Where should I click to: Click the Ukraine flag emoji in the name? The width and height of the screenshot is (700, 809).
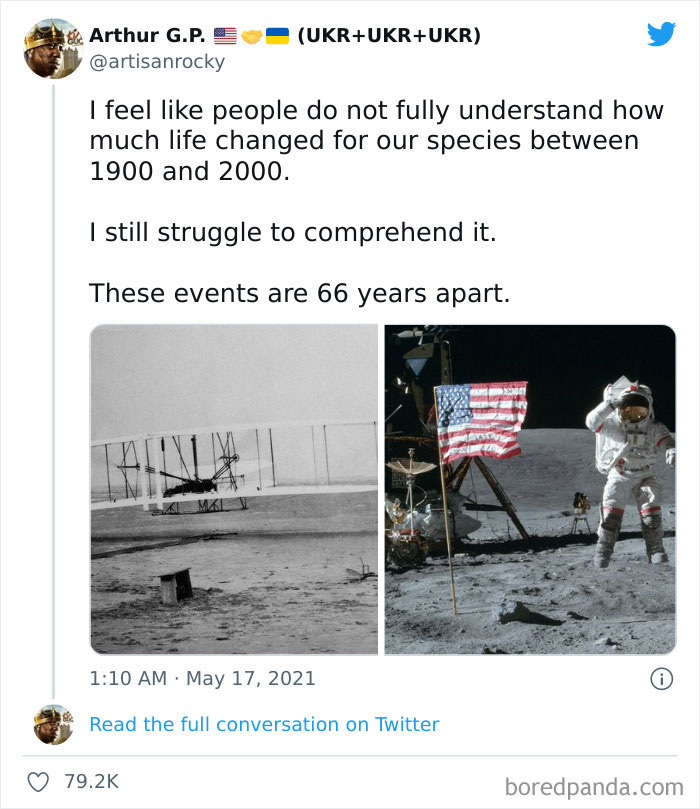(x=277, y=36)
